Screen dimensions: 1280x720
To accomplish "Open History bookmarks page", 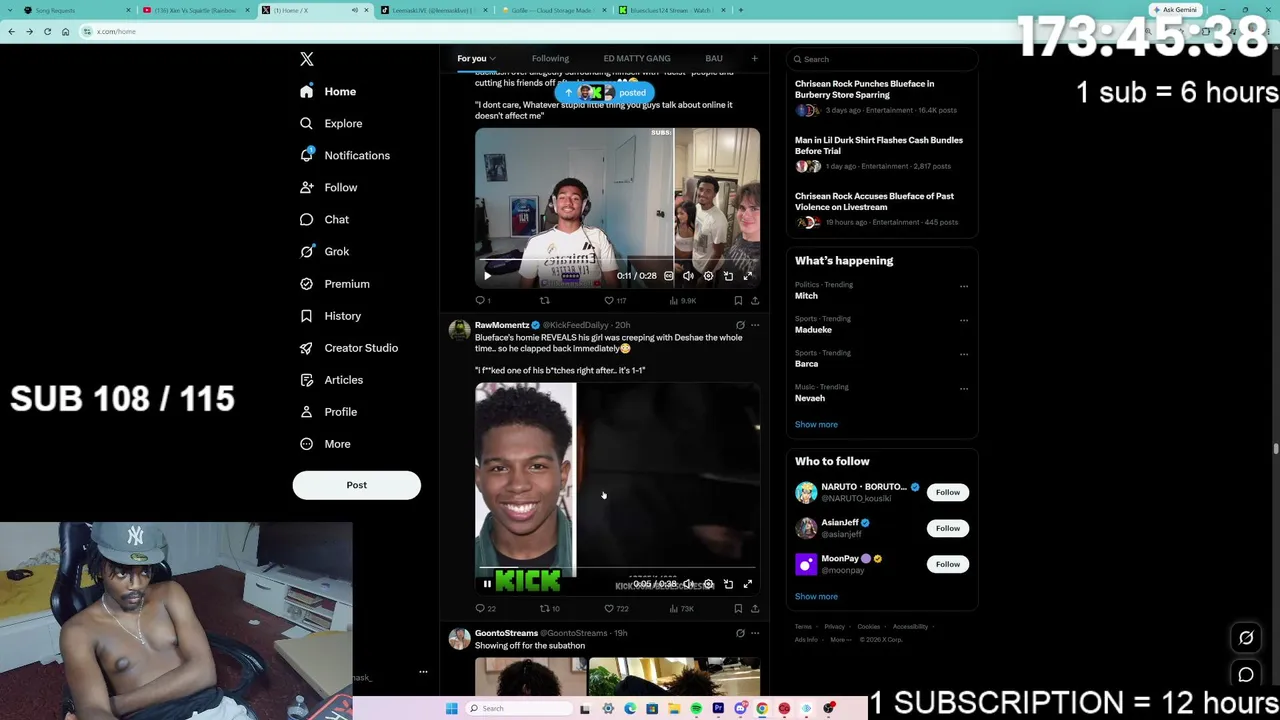I will point(331,315).
